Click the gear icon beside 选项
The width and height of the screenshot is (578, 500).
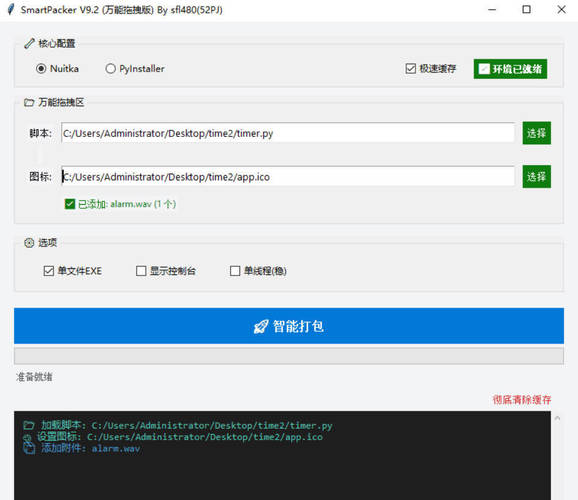click(29, 243)
